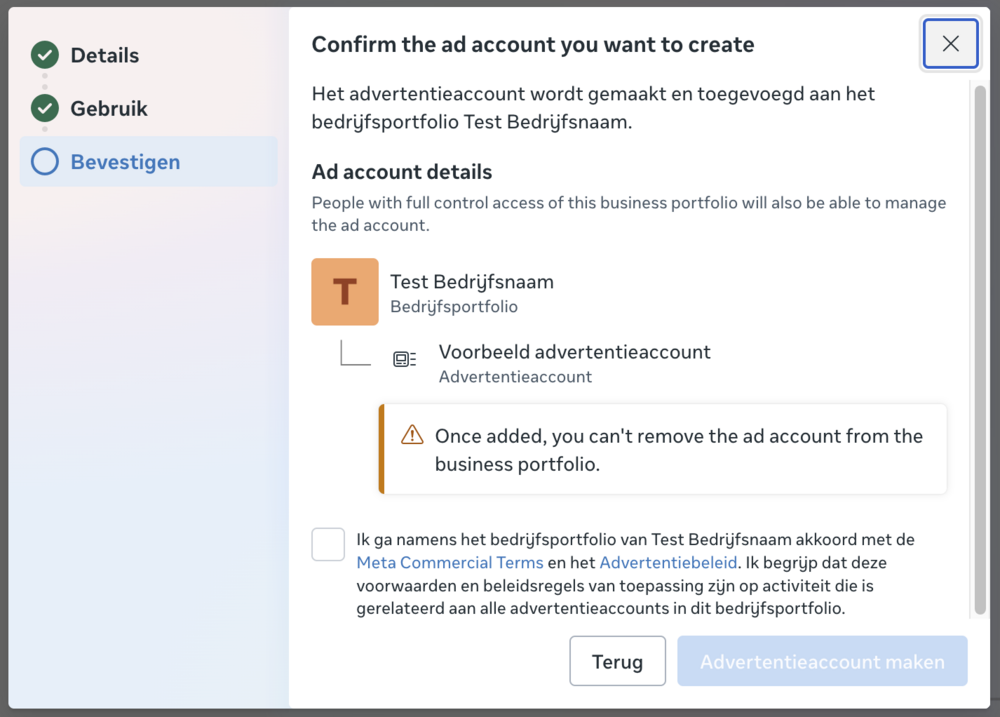Click the Test Bedrijfsnaam portfolio name
This screenshot has width=1000, height=717.
[472, 282]
